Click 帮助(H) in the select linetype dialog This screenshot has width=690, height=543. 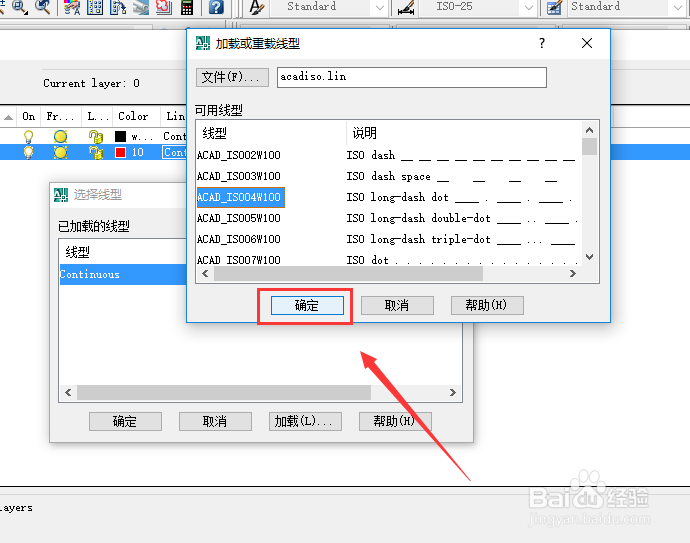point(395,421)
